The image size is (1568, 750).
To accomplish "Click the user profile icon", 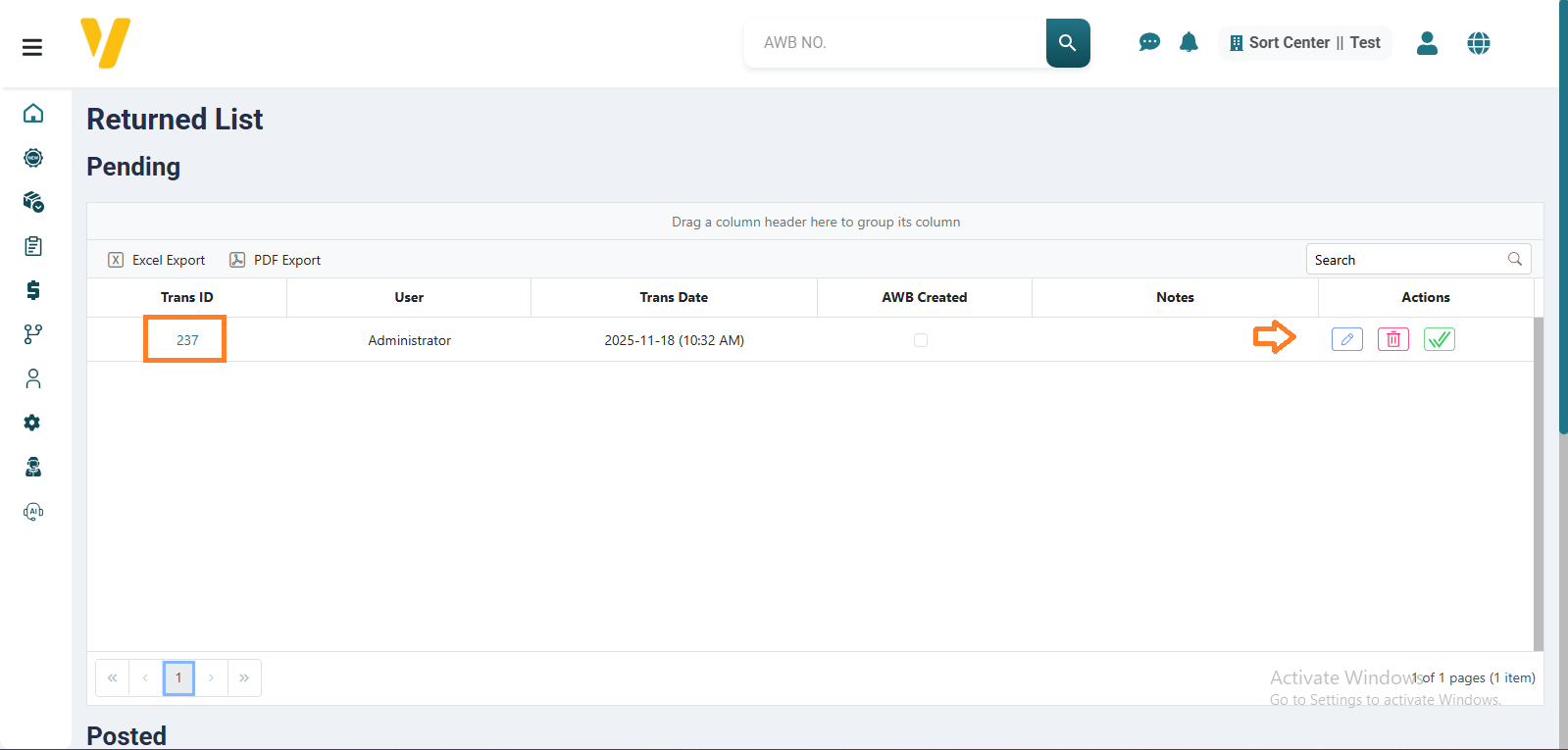I will (1427, 43).
